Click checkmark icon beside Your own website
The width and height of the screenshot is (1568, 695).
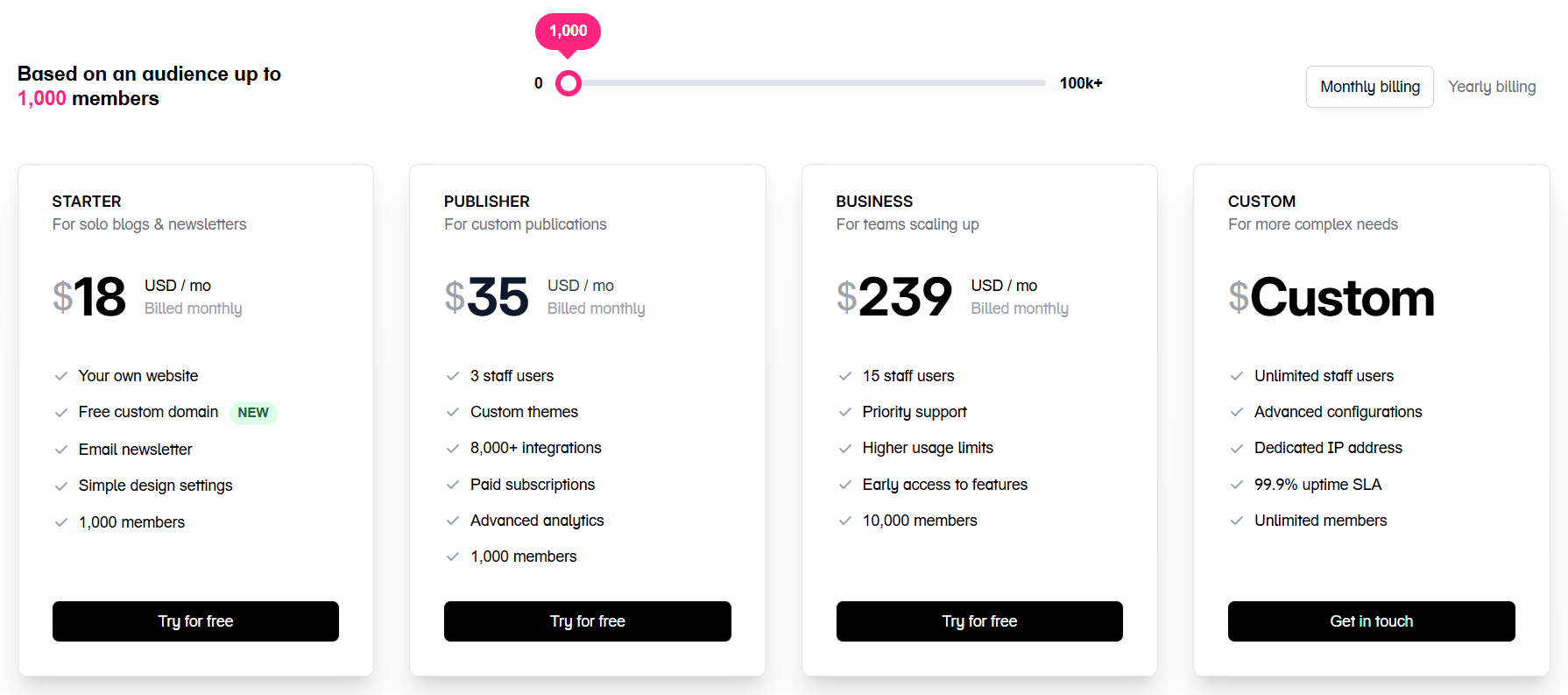pyautogui.click(x=61, y=376)
